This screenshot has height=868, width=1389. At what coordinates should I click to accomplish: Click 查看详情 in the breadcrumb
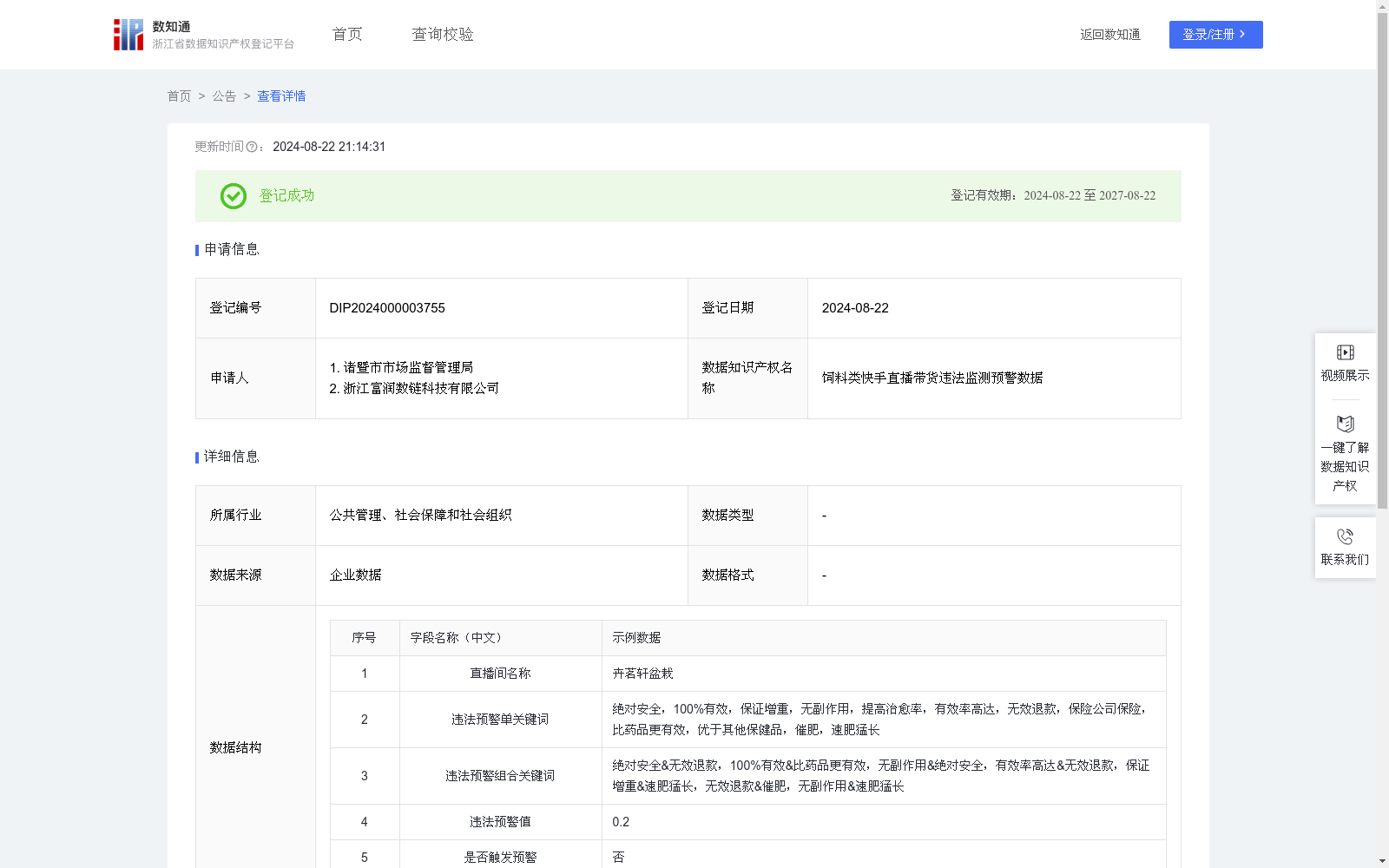pyautogui.click(x=281, y=96)
